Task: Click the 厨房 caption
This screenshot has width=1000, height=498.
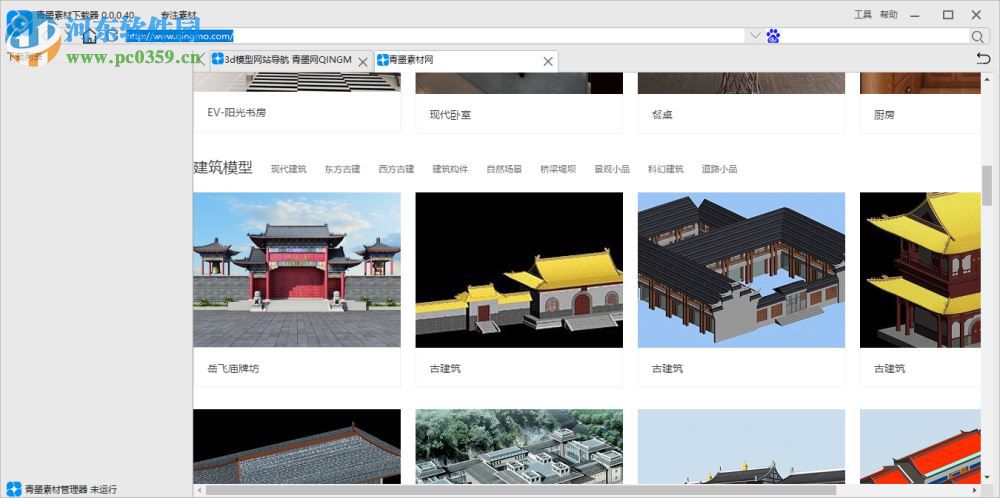Action: click(x=884, y=115)
